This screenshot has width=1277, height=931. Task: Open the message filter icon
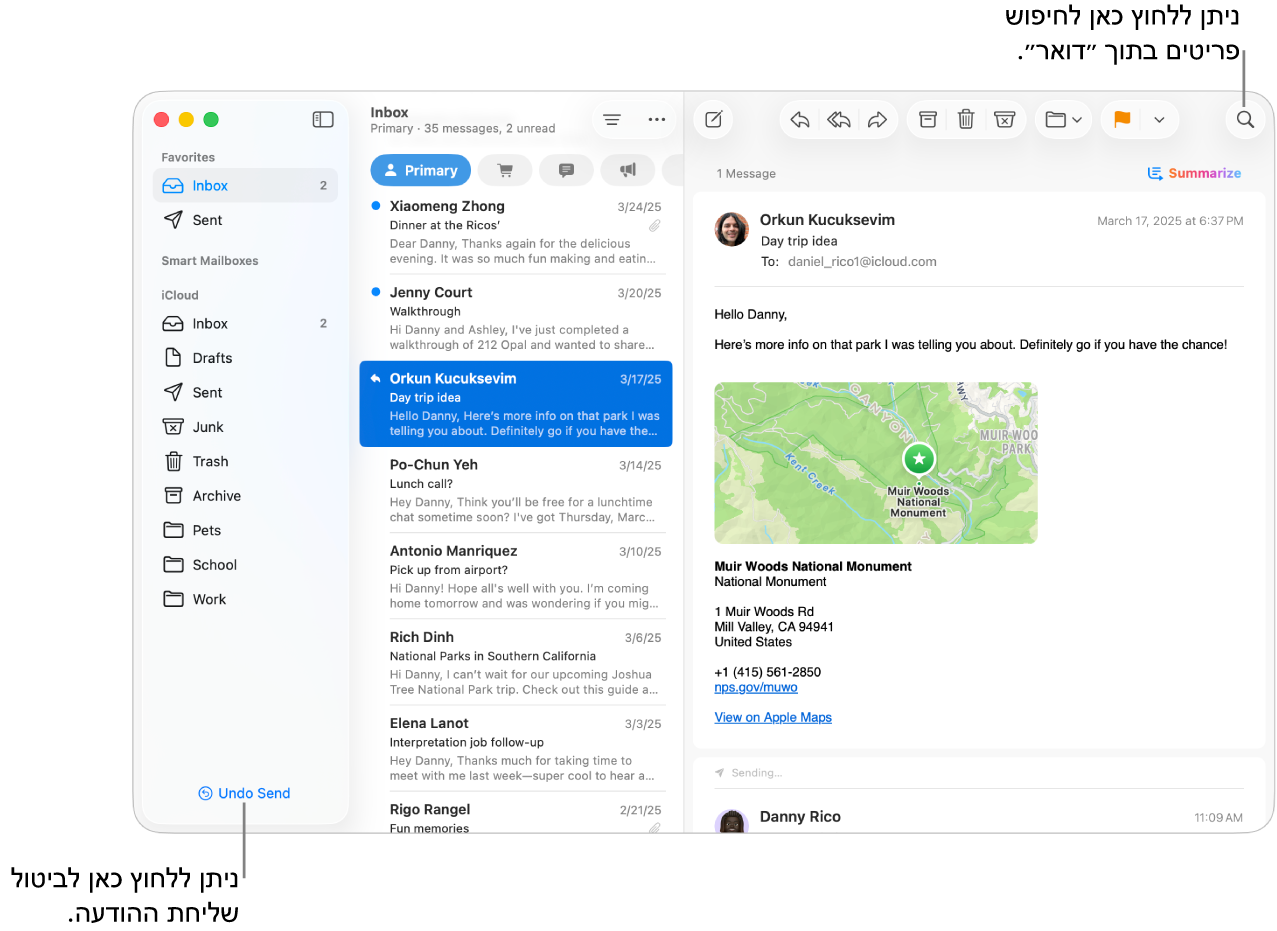[x=612, y=119]
